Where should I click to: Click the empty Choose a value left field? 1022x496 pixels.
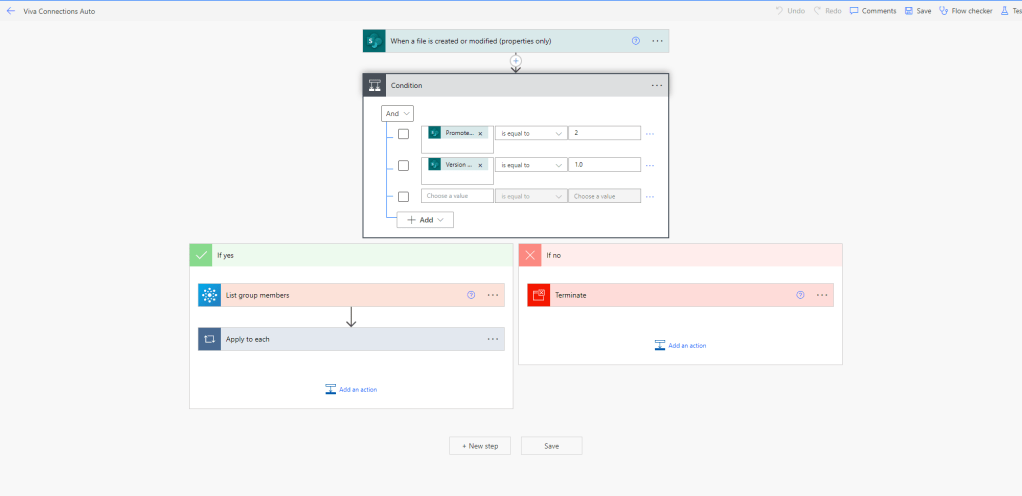coord(457,196)
